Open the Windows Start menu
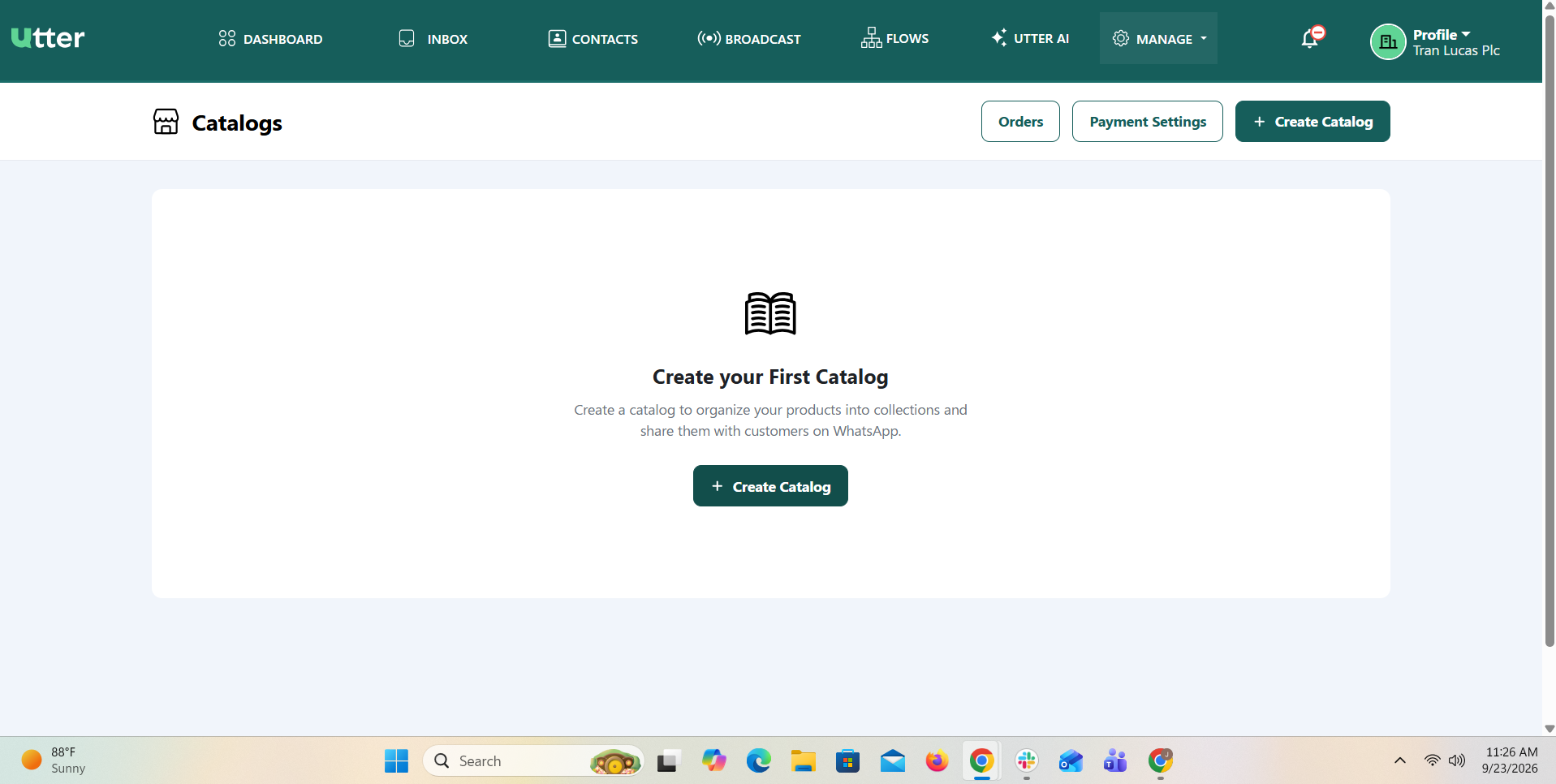Viewport: 1556px width, 784px height. pyautogui.click(x=396, y=761)
